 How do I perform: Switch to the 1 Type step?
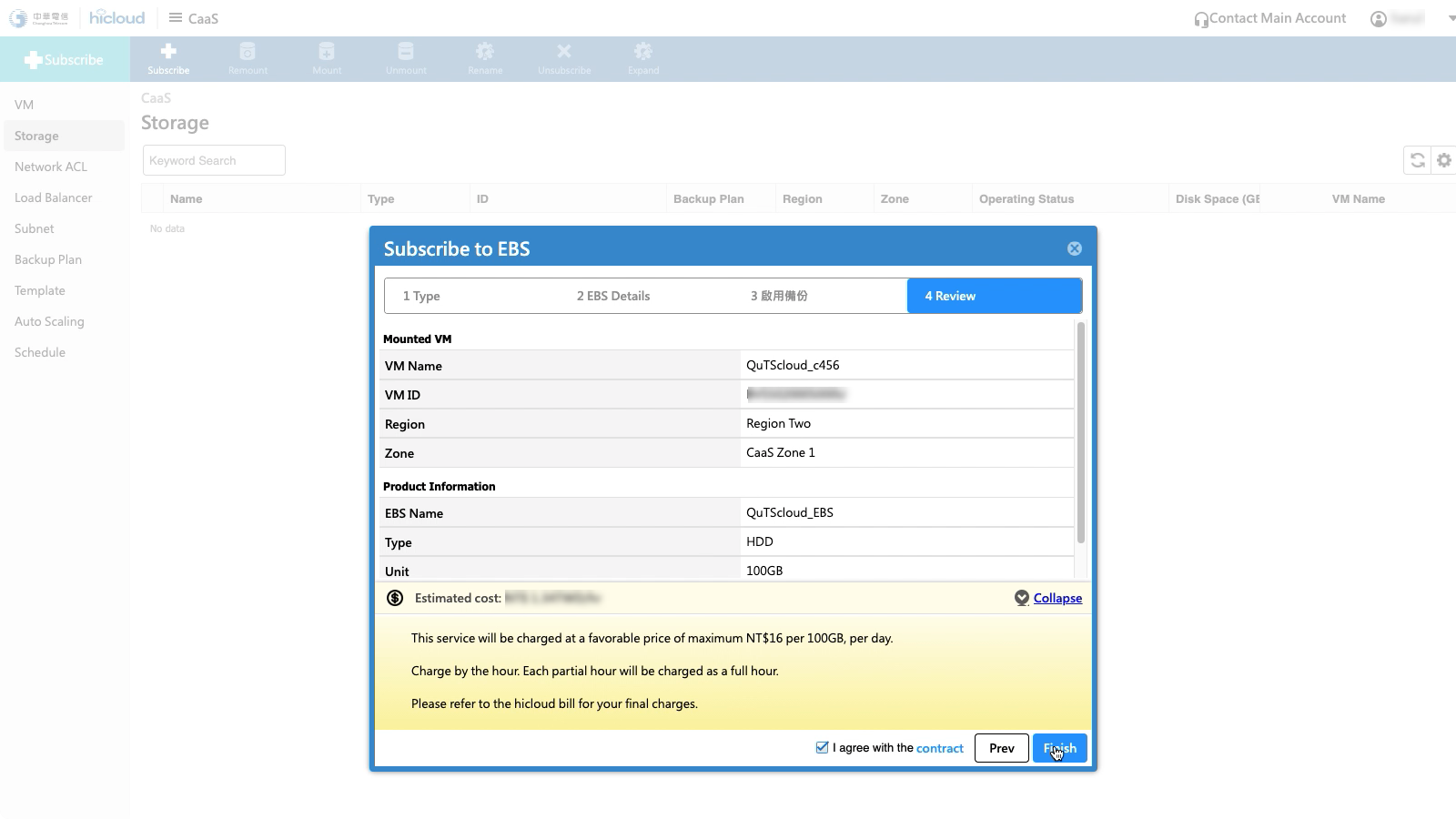click(421, 296)
